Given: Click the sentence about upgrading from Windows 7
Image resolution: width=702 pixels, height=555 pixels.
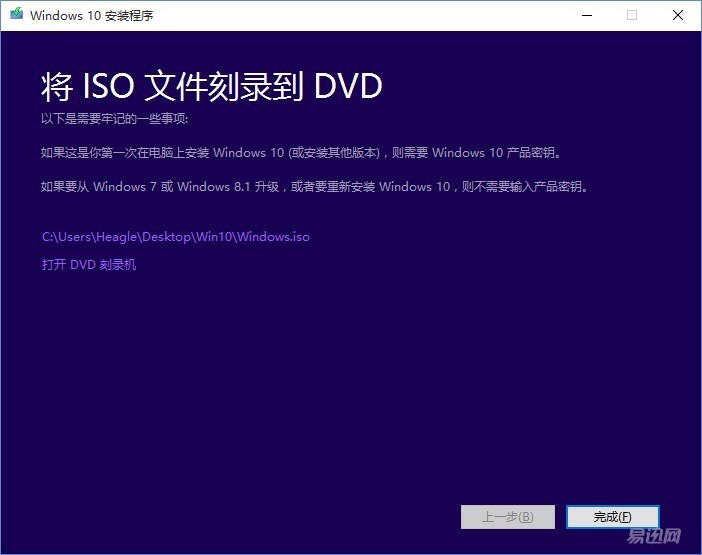Looking at the screenshot, I should coord(314,186).
